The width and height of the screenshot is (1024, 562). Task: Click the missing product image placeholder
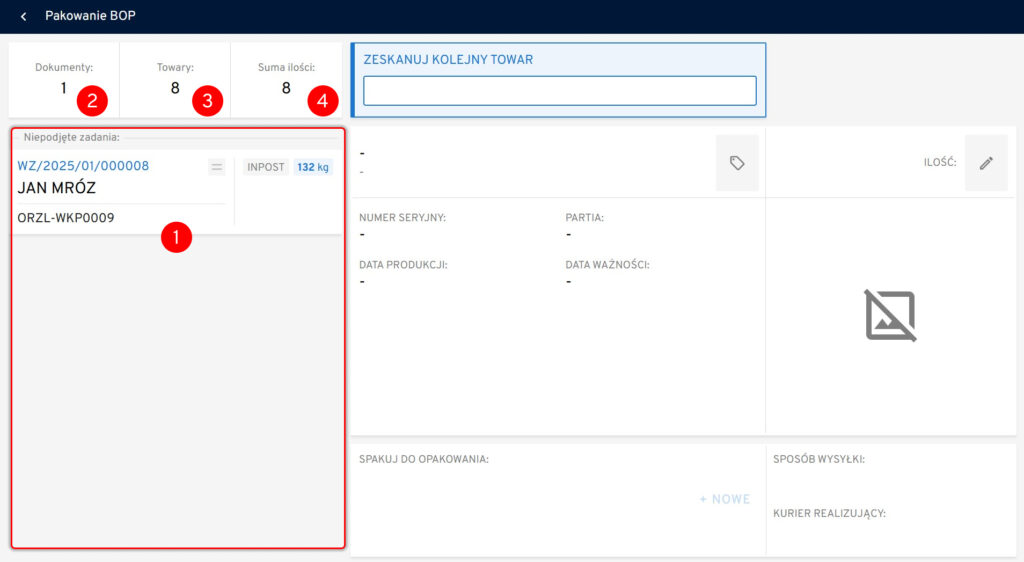click(890, 315)
